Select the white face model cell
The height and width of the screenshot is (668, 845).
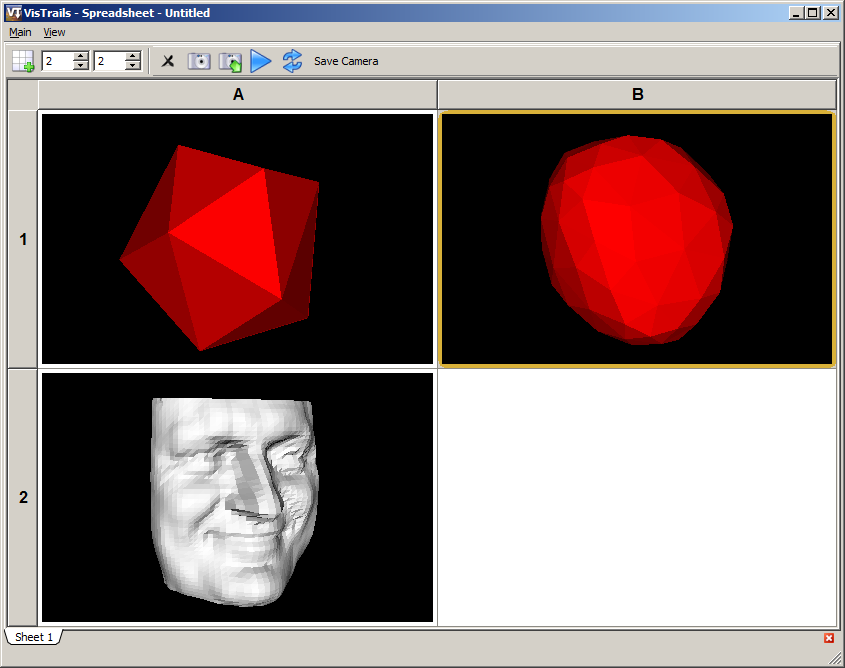(238, 497)
